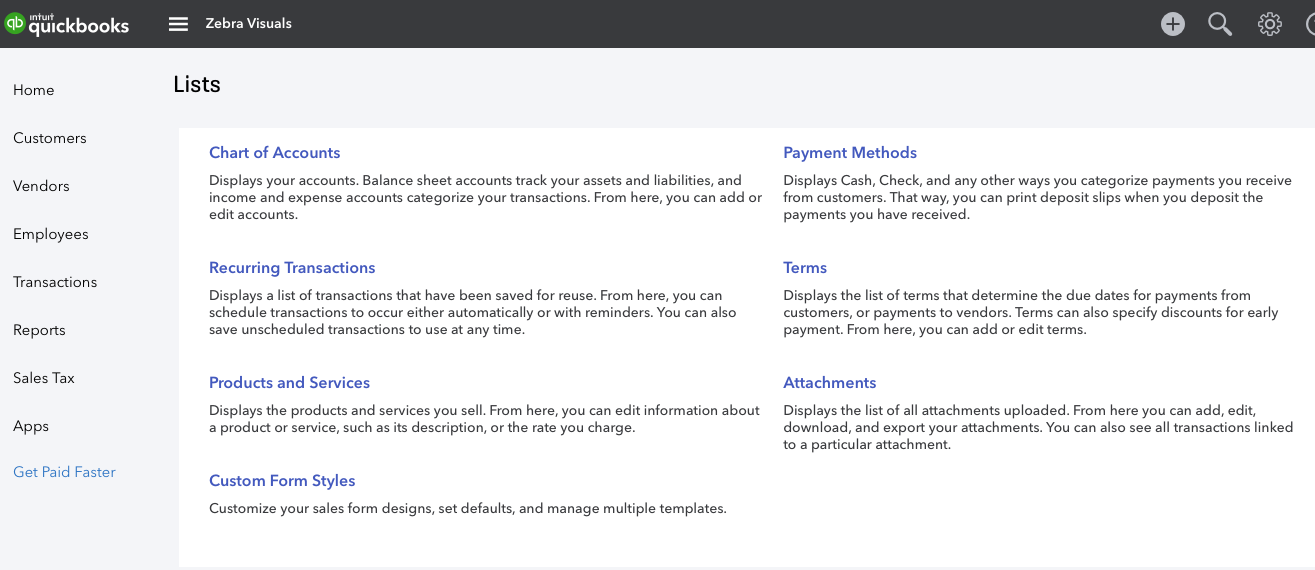The height and width of the screenshot is (570, 1315).
Task: Open the Terms list
Action: [x=805, y=268]
